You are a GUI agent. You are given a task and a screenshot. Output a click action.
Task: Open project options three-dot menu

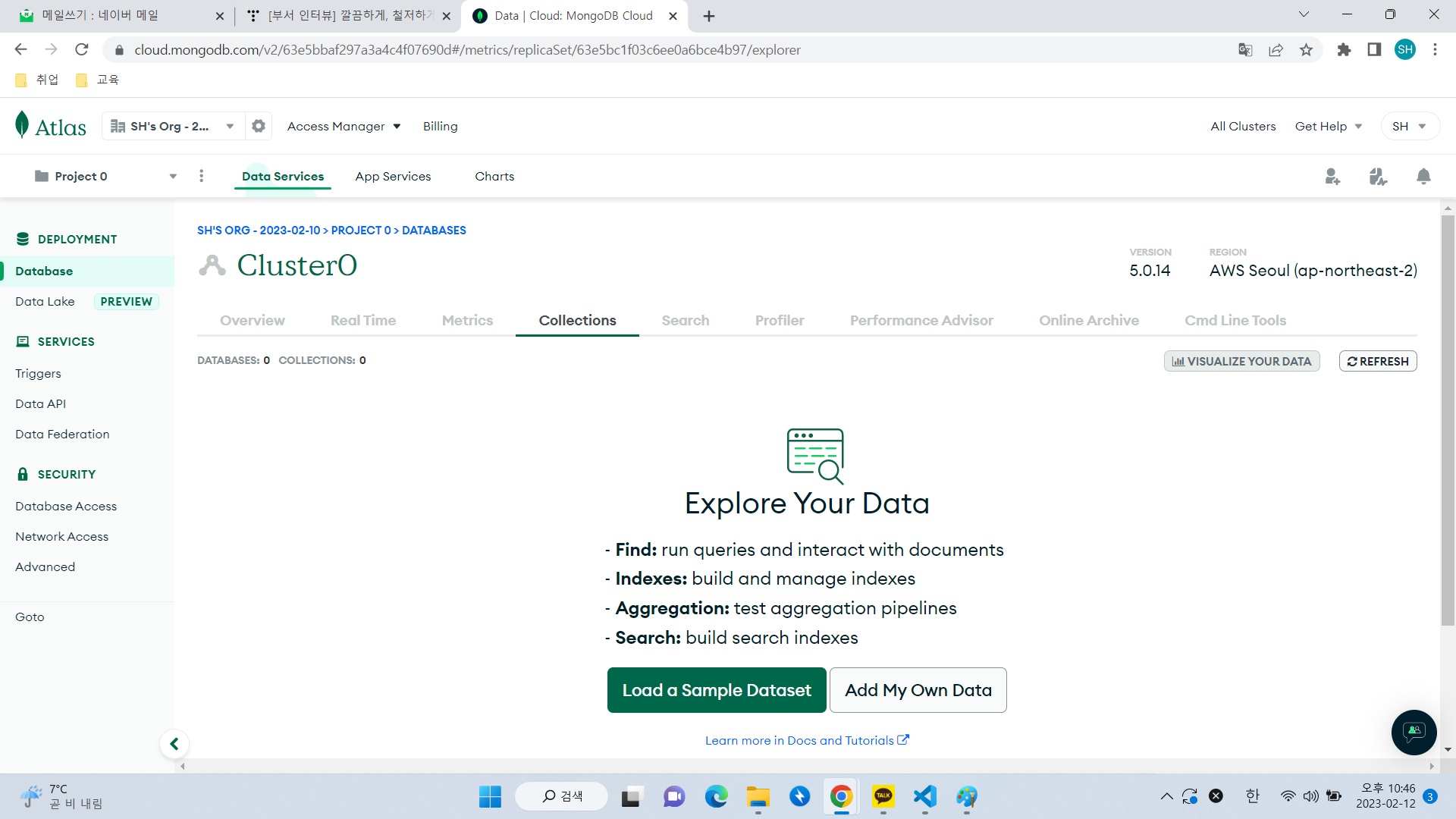pos(201,176)
